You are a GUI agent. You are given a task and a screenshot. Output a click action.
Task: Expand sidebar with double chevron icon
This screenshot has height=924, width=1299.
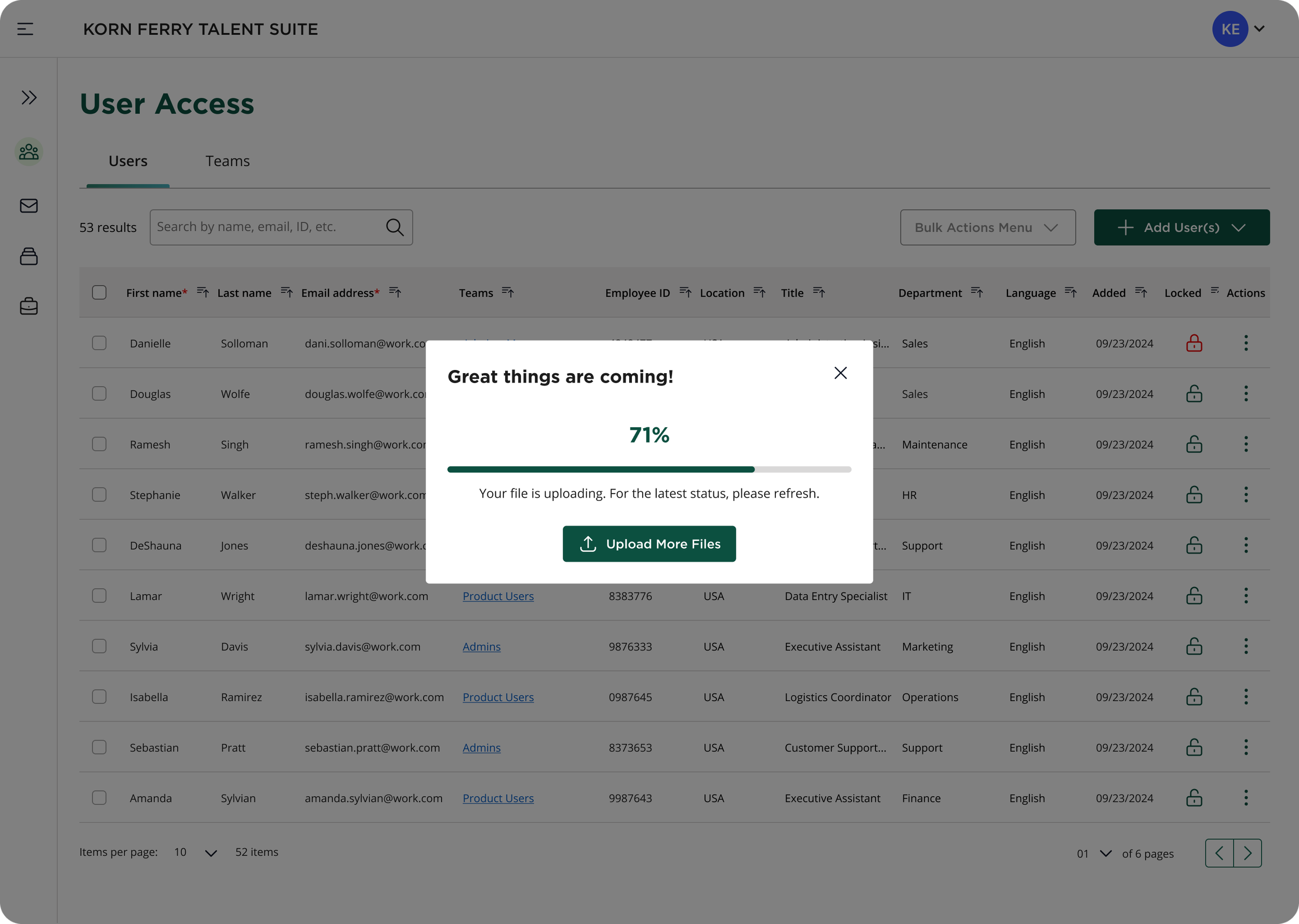point(29,97)
